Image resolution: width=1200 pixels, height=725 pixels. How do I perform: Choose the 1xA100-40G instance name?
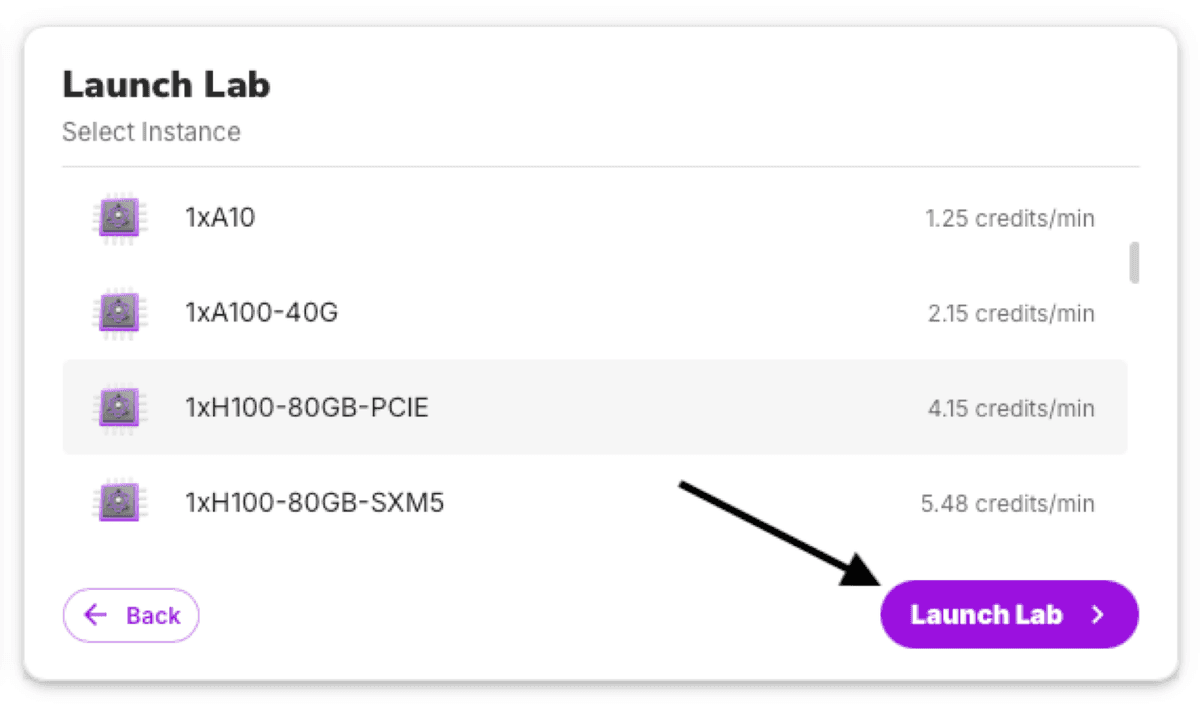(262, 312)
